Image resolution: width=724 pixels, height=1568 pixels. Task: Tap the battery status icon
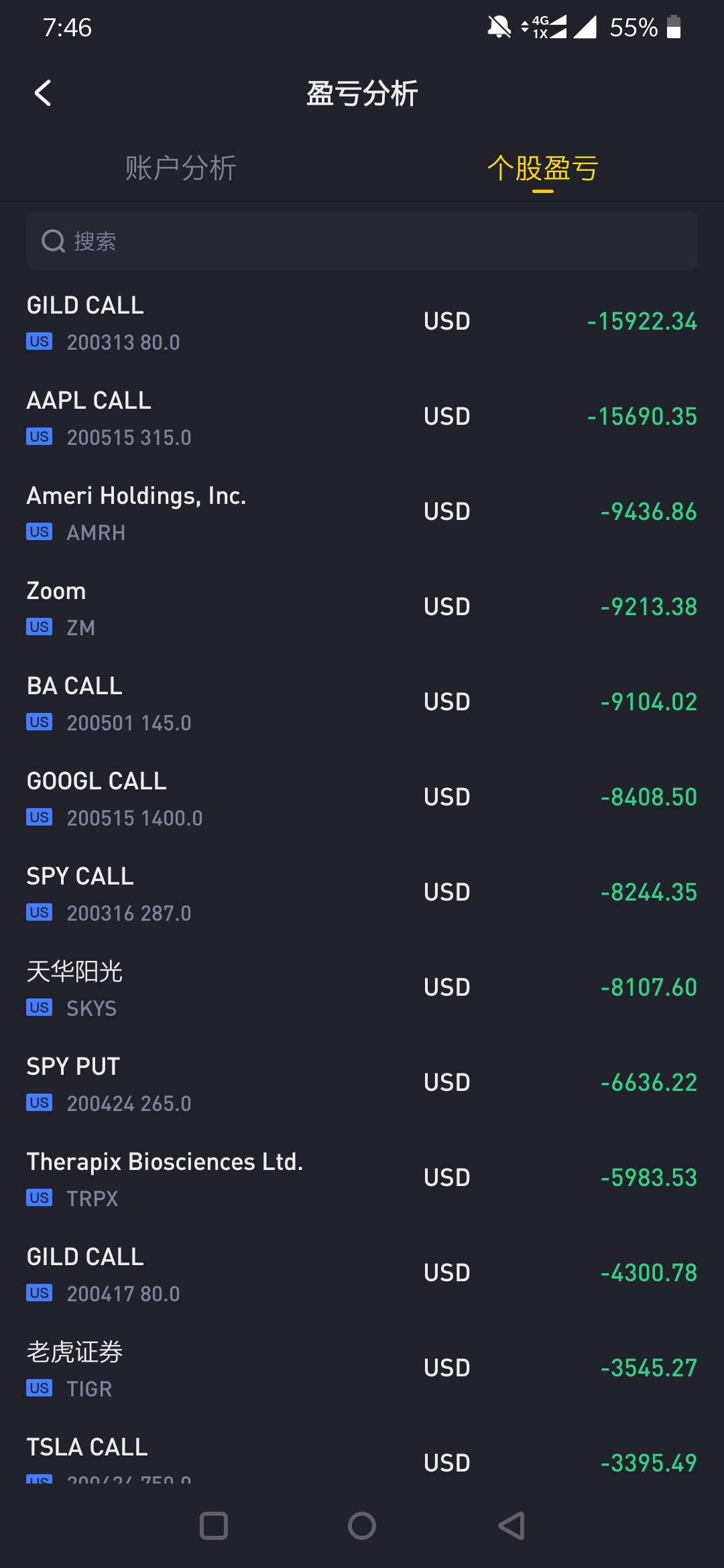(674, 27)
